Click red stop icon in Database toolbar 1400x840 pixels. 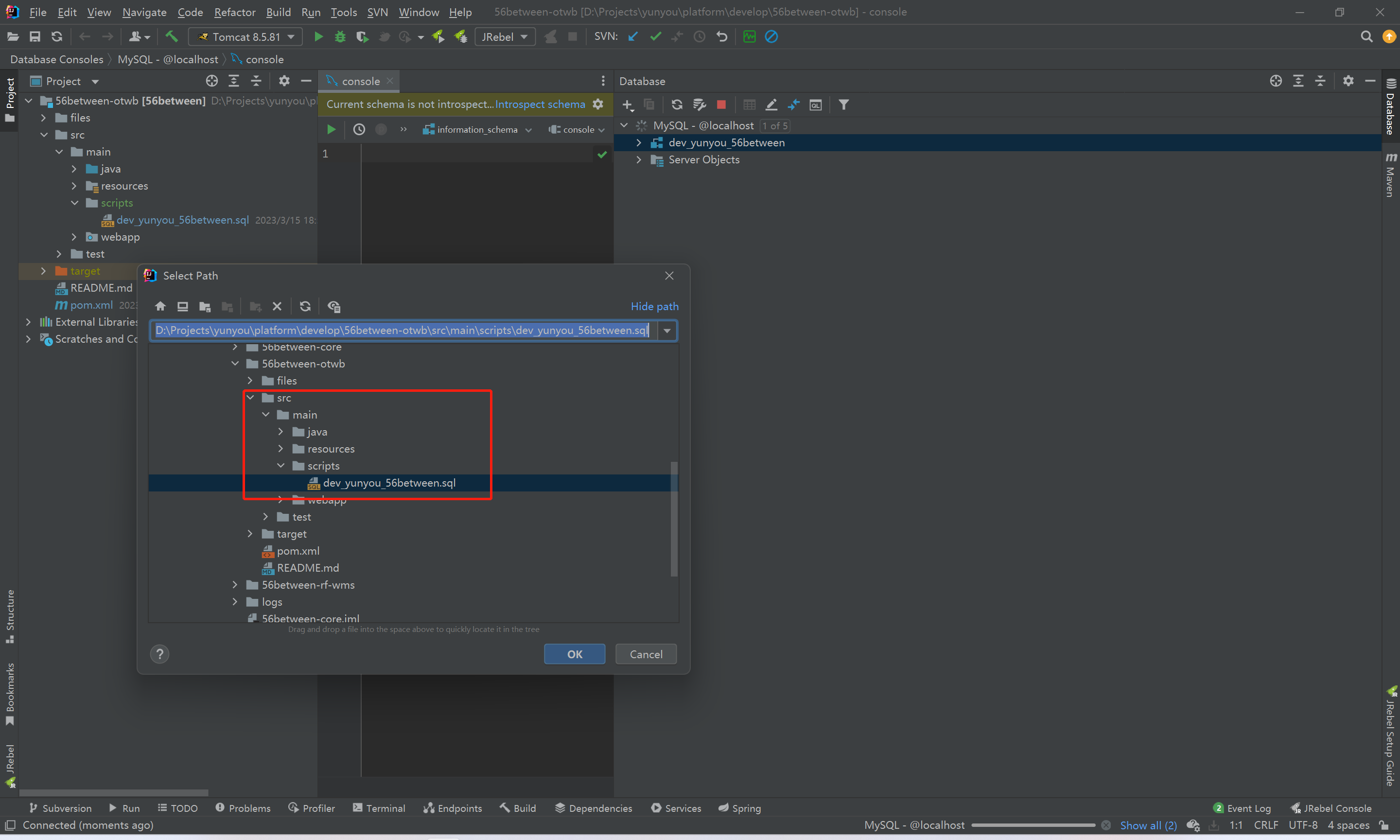click(x=721, y=105)
